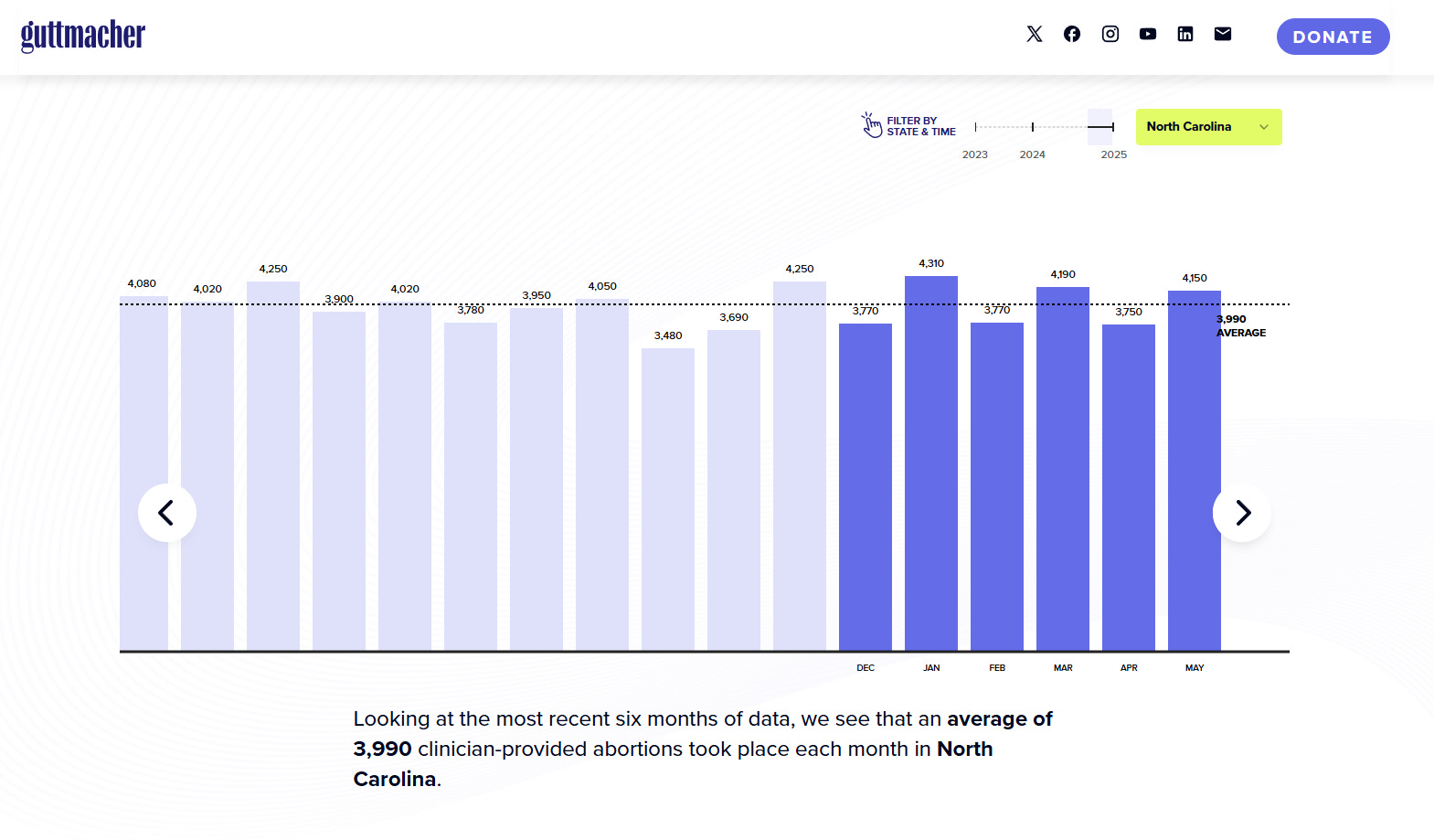Open the Instagram social icon
1434x840 pixels.
tap(1110, 34)
